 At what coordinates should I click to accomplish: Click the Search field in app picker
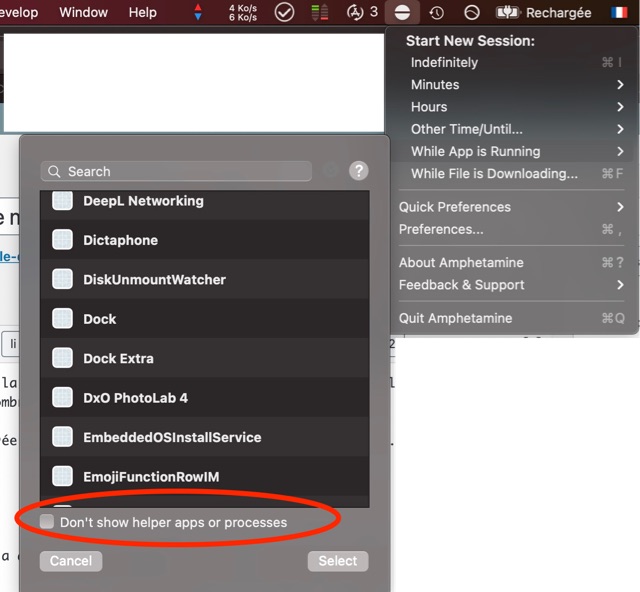(175, 172)
